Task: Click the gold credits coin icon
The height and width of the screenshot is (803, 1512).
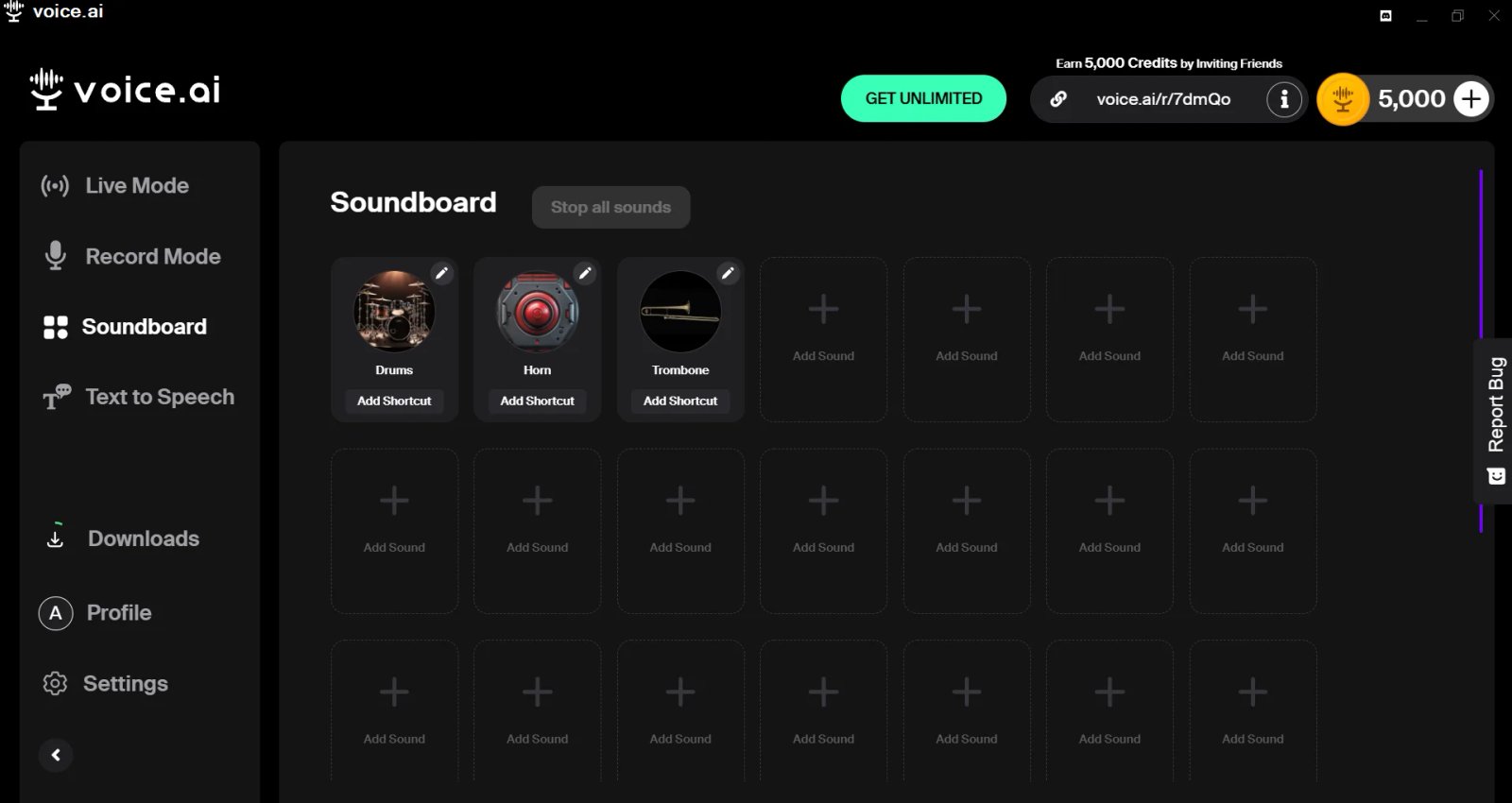Action: pyautogui.click(x=1343, y=99)
